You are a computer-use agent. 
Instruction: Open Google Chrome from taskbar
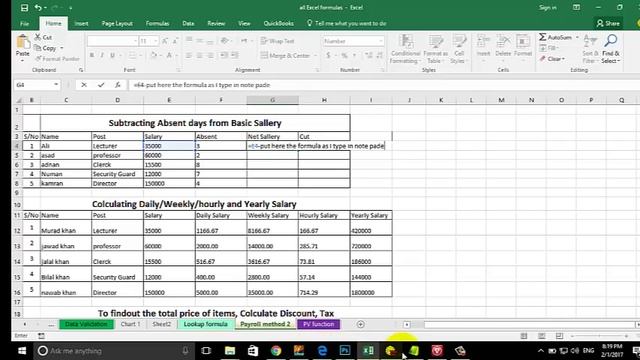tap(276, 351)
